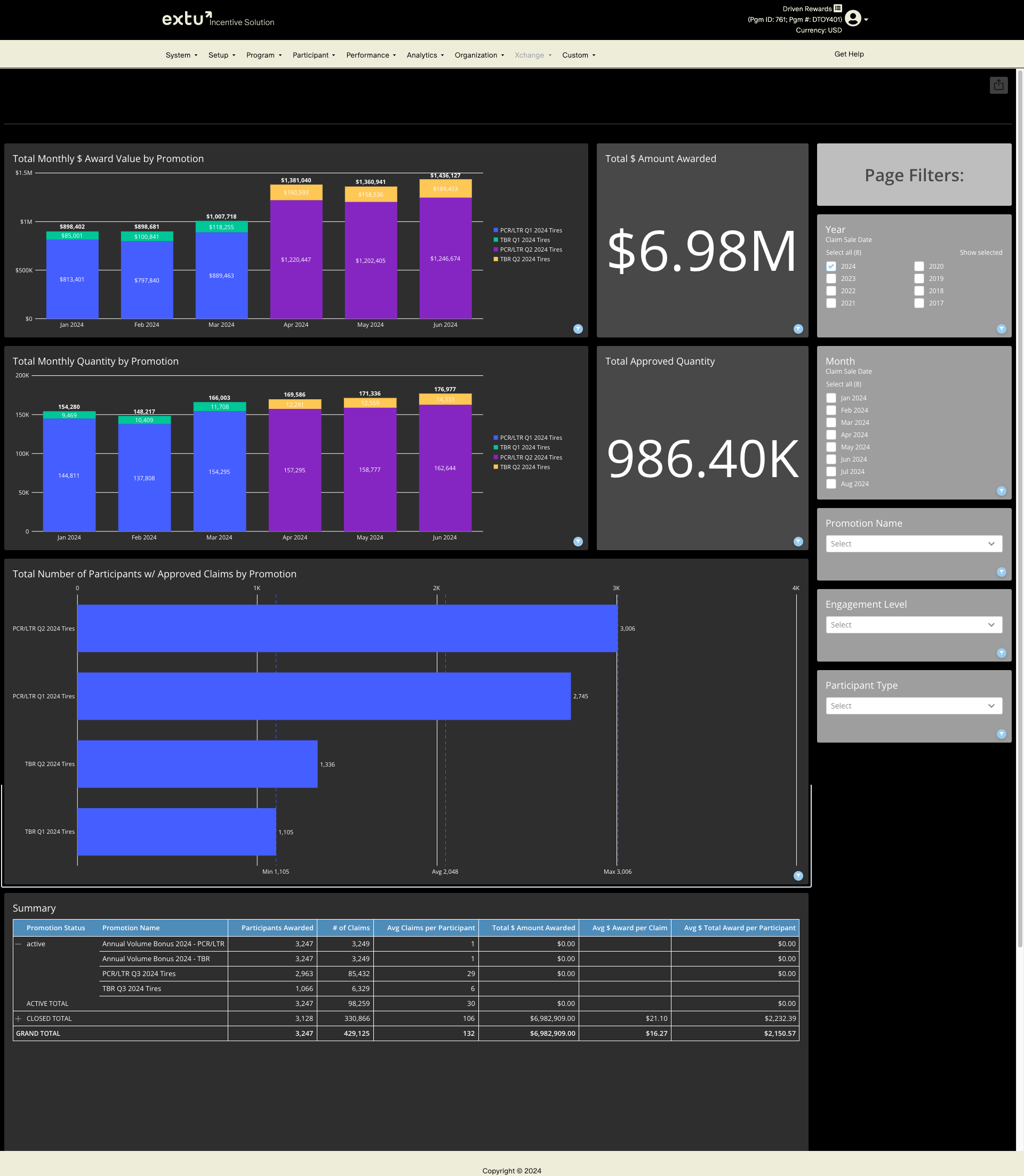1024x1176 pixels.
Task: Check the Mar 2024 month checkbox
Action: [831, 423]
